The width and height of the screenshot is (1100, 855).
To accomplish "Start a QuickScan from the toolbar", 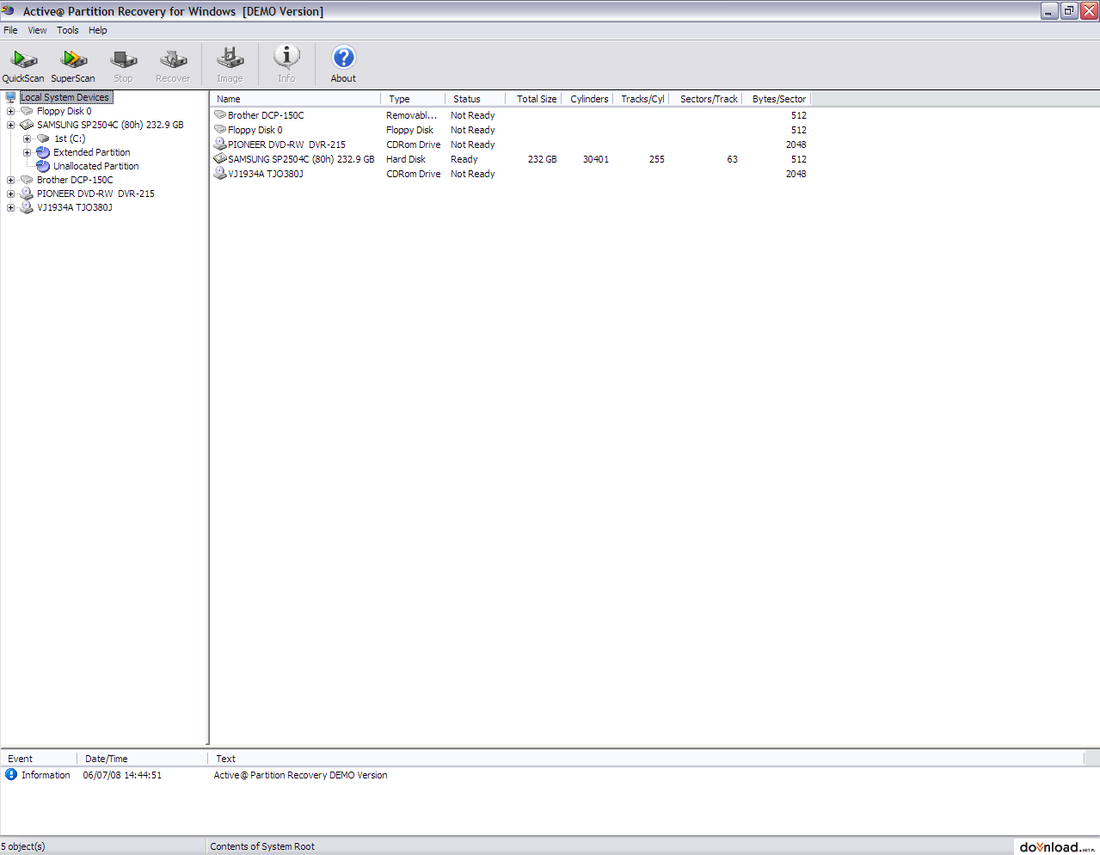I will (x=23, y=65).
